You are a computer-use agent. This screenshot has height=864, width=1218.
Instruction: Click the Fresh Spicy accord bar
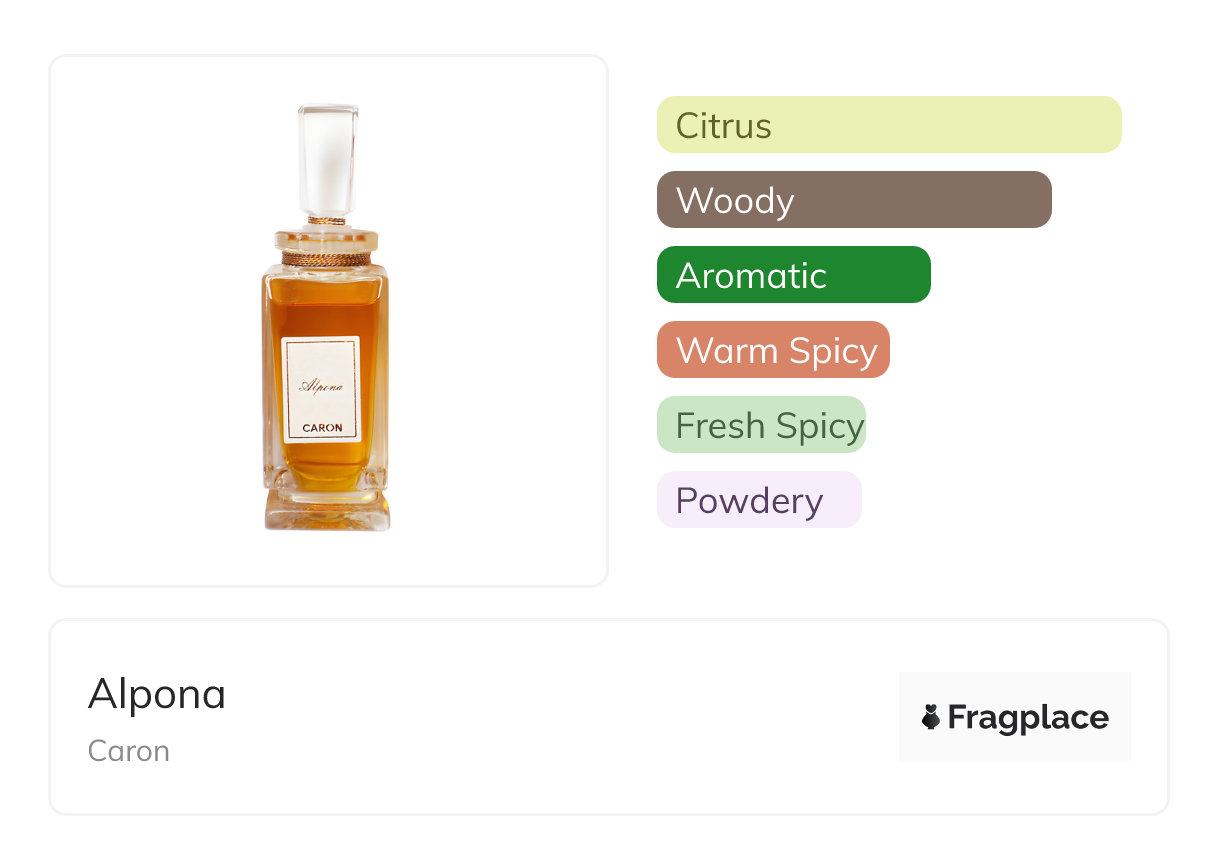pos(761,425)
